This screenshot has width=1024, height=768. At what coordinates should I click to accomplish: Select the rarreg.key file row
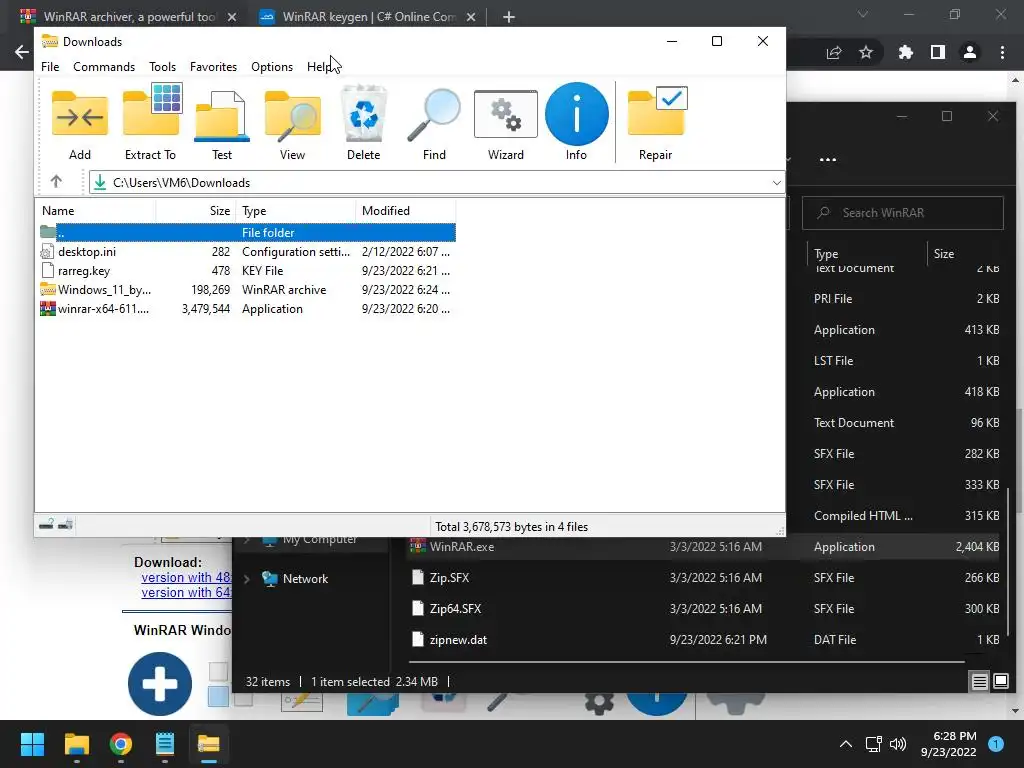tap(247, 270)
